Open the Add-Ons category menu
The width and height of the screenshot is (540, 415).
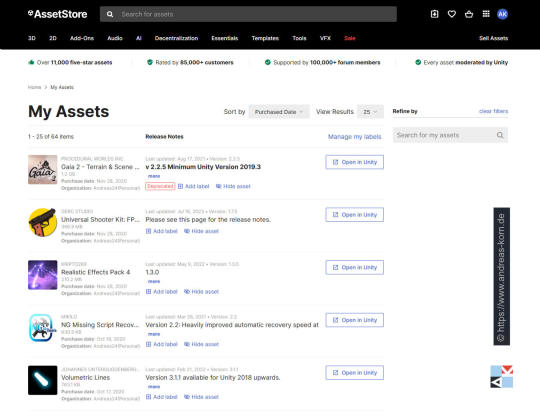[82, 38]
